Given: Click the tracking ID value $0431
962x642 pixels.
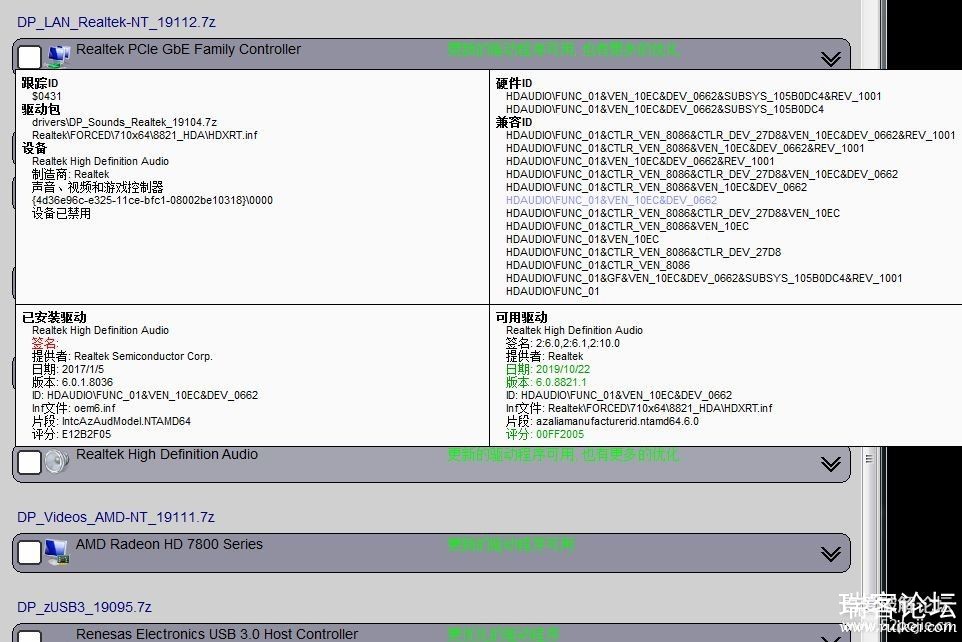Looking at the screenshot, I should point(47,96).
